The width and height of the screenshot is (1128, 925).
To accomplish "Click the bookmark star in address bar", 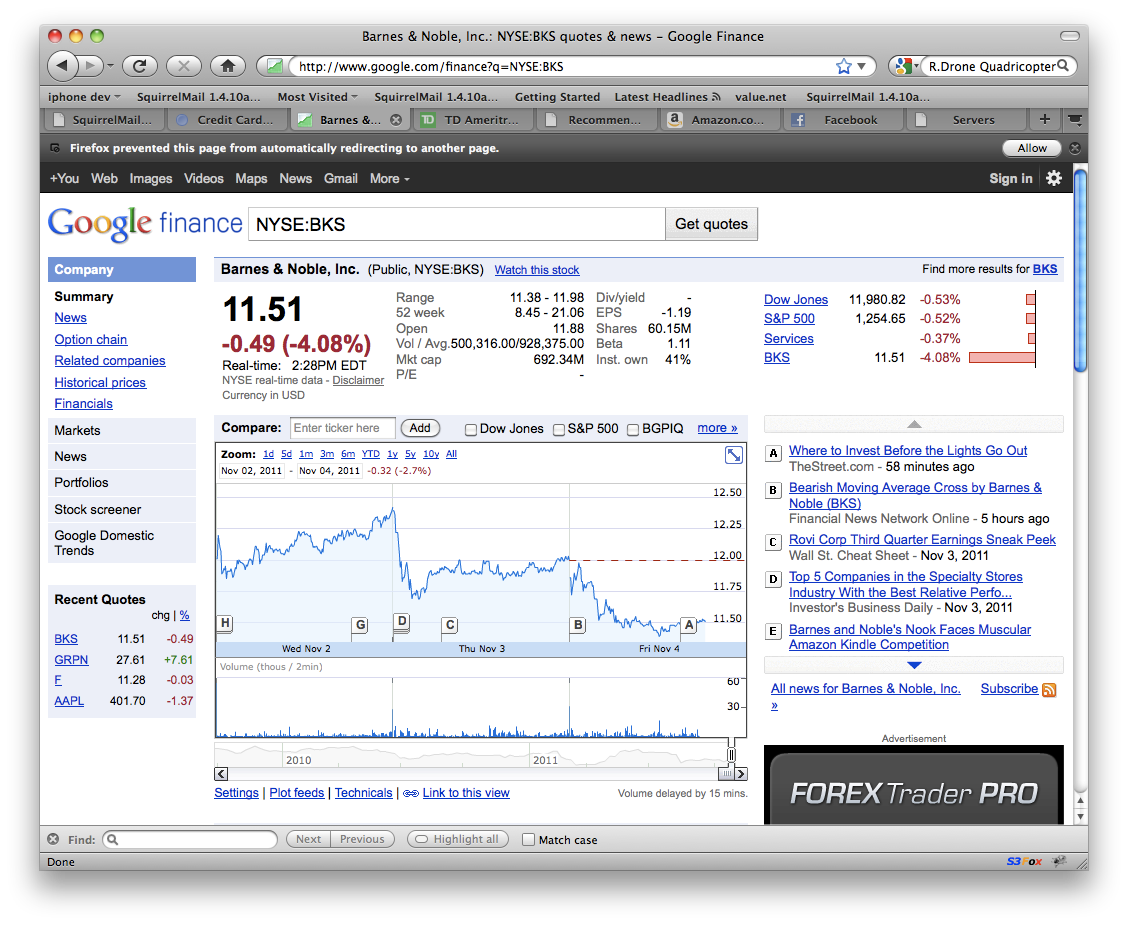I will 843,67.
